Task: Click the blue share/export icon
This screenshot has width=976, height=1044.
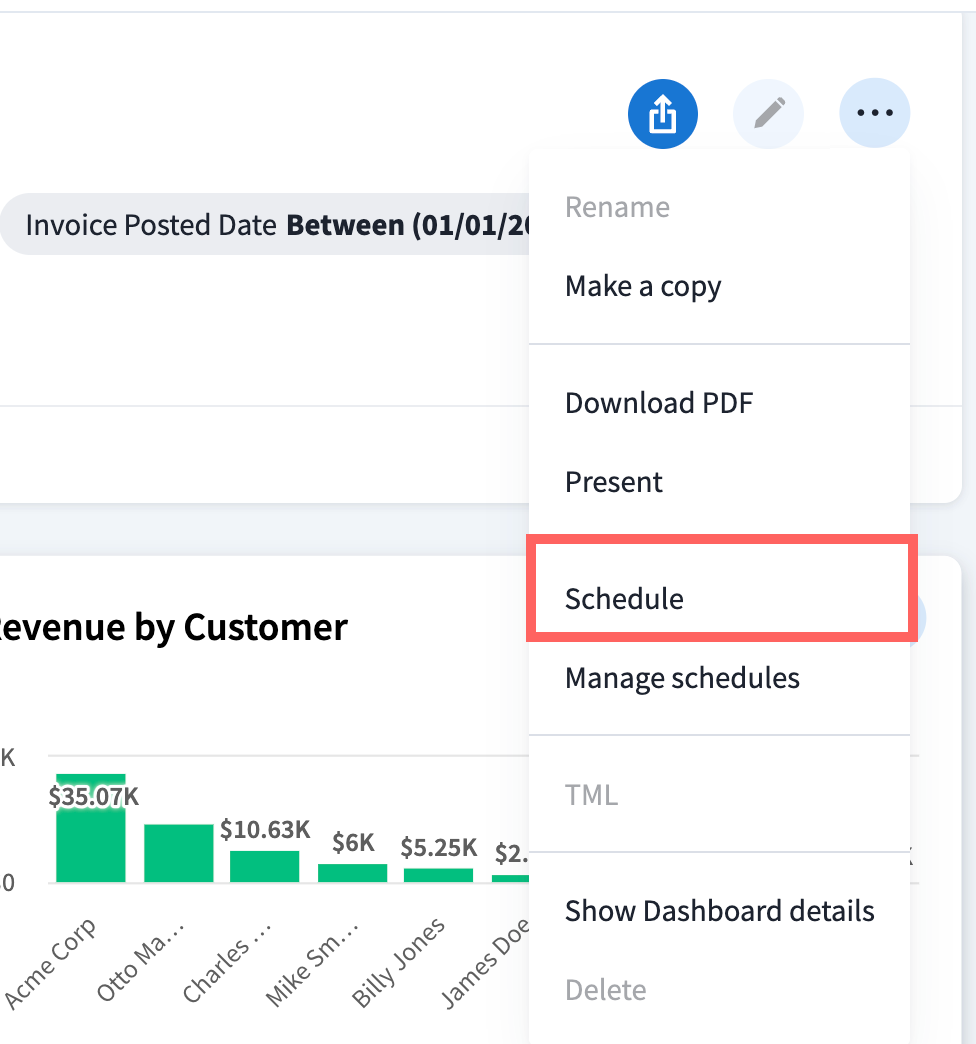Action: click(x=662, y=115)
